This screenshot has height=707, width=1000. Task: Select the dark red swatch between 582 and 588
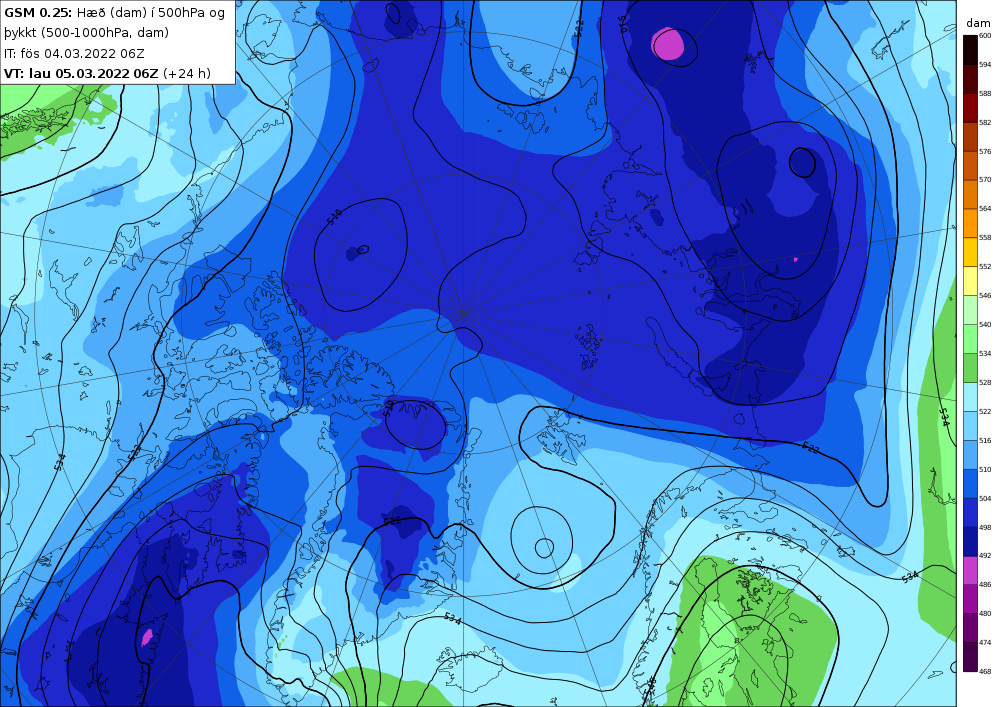(x=970, y=108)
